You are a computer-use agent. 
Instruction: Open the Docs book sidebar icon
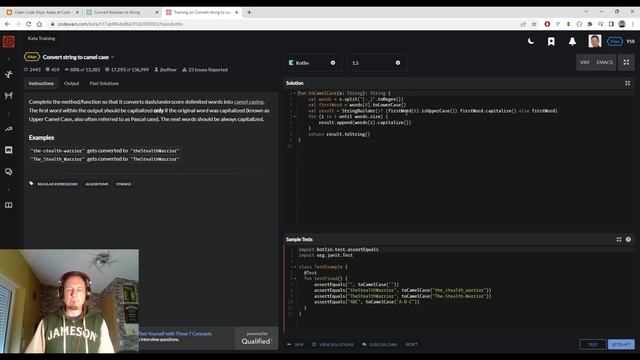coord(9,205)
